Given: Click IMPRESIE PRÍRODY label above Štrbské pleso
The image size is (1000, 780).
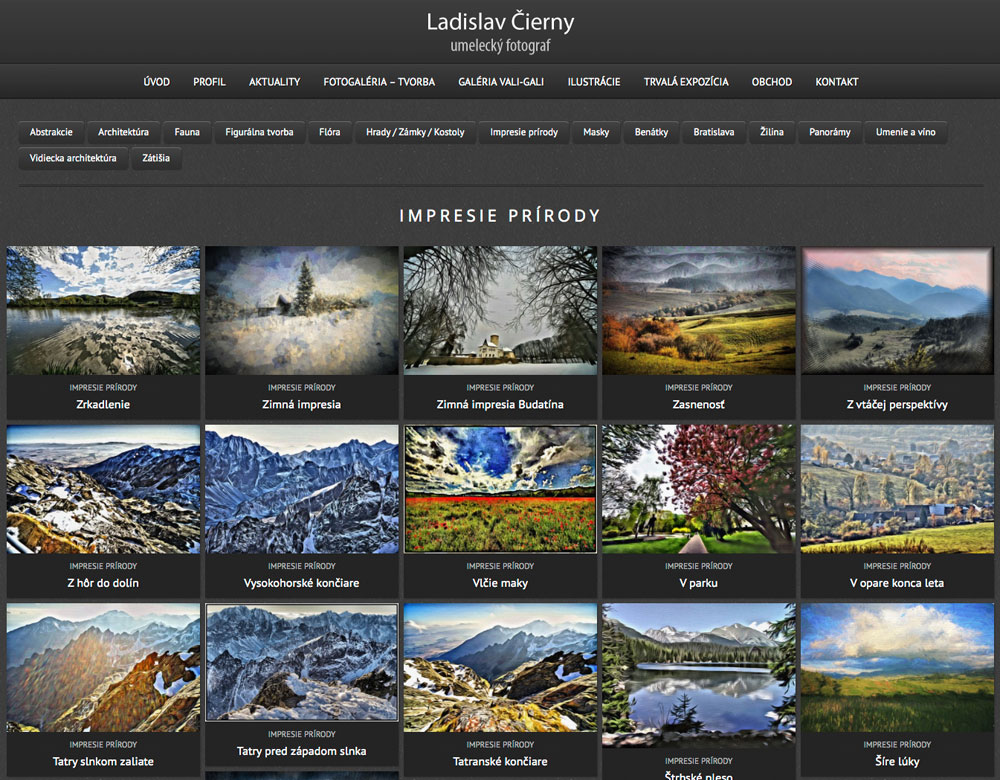Looking at the screenshot, I should click(699, 761).
